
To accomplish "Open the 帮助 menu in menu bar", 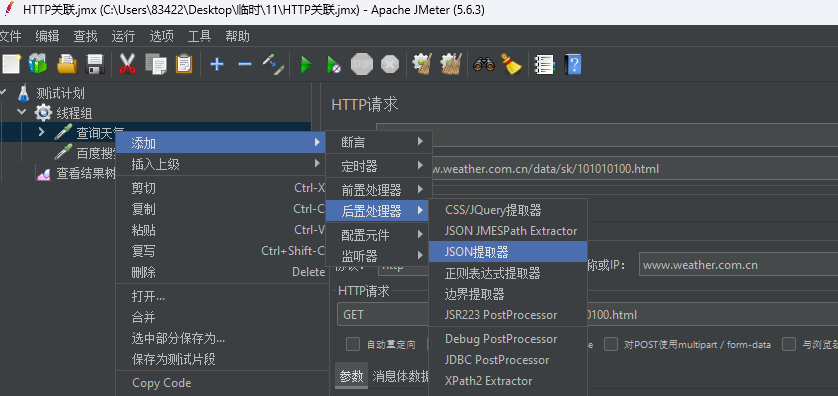I will click(x=237, y=36).
